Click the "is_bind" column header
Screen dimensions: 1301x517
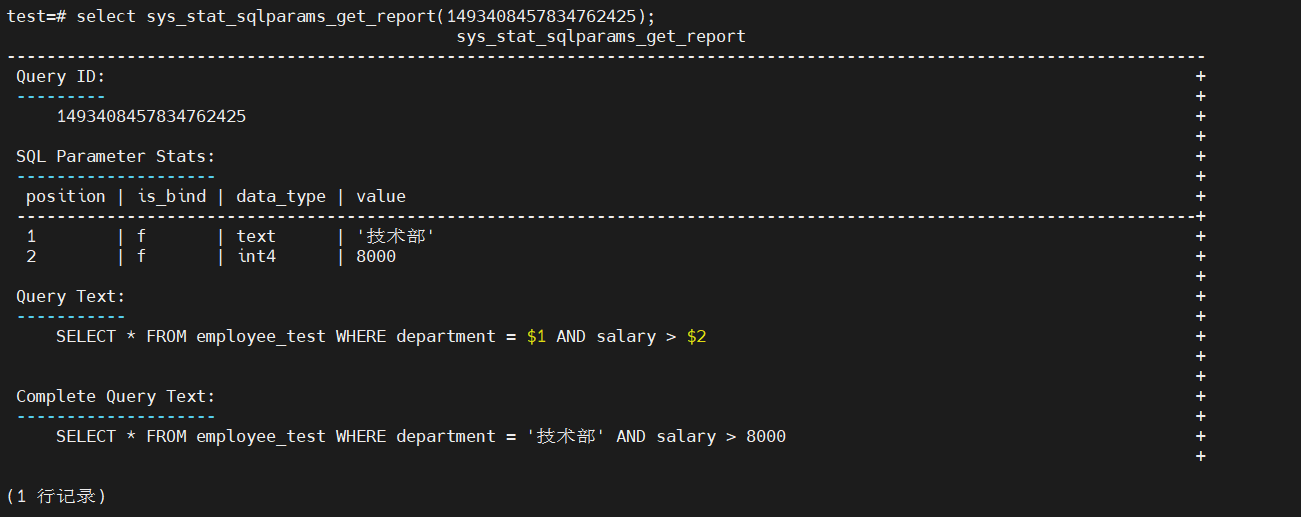[171, 196]
